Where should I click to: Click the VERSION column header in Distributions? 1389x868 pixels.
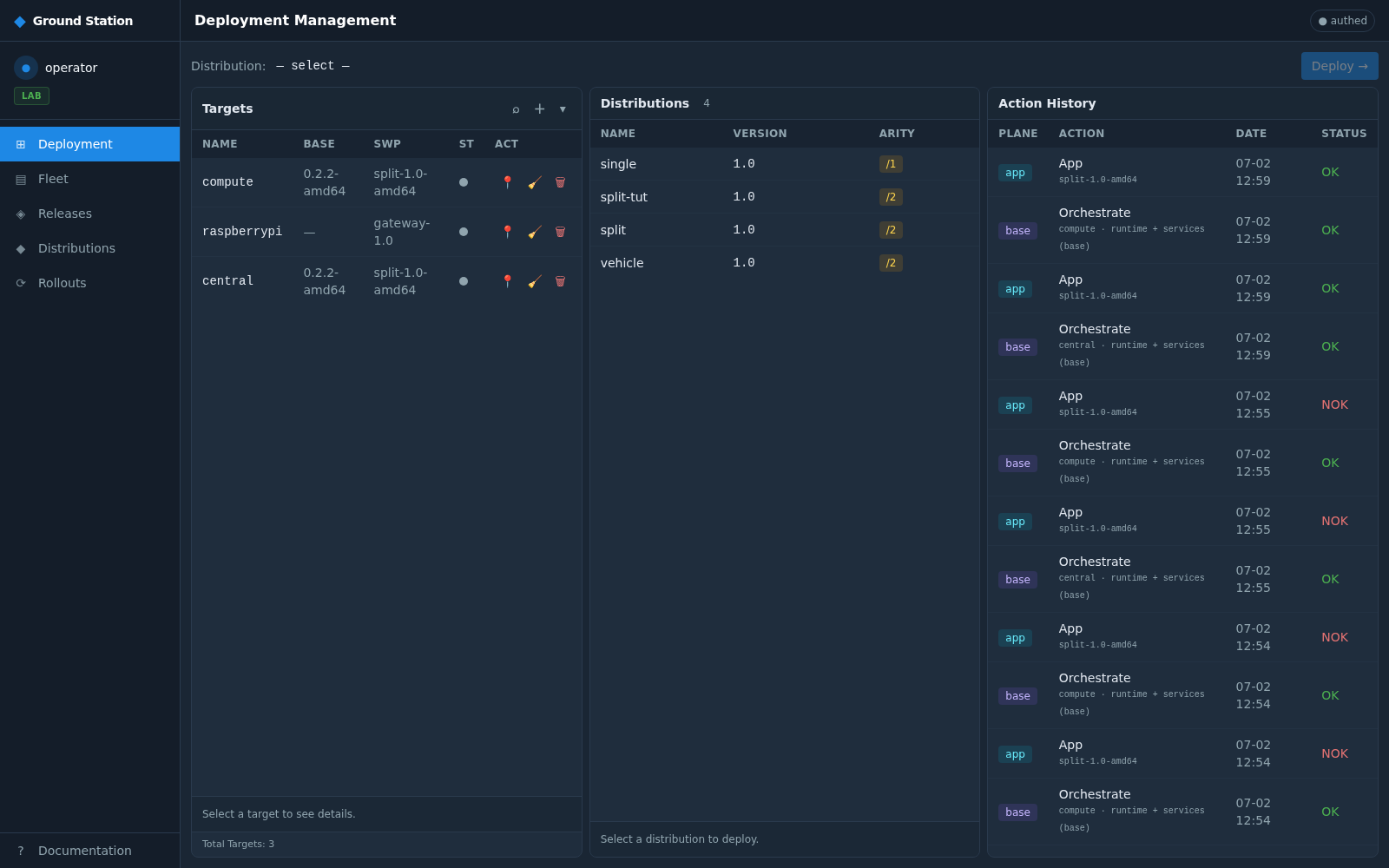760,134
